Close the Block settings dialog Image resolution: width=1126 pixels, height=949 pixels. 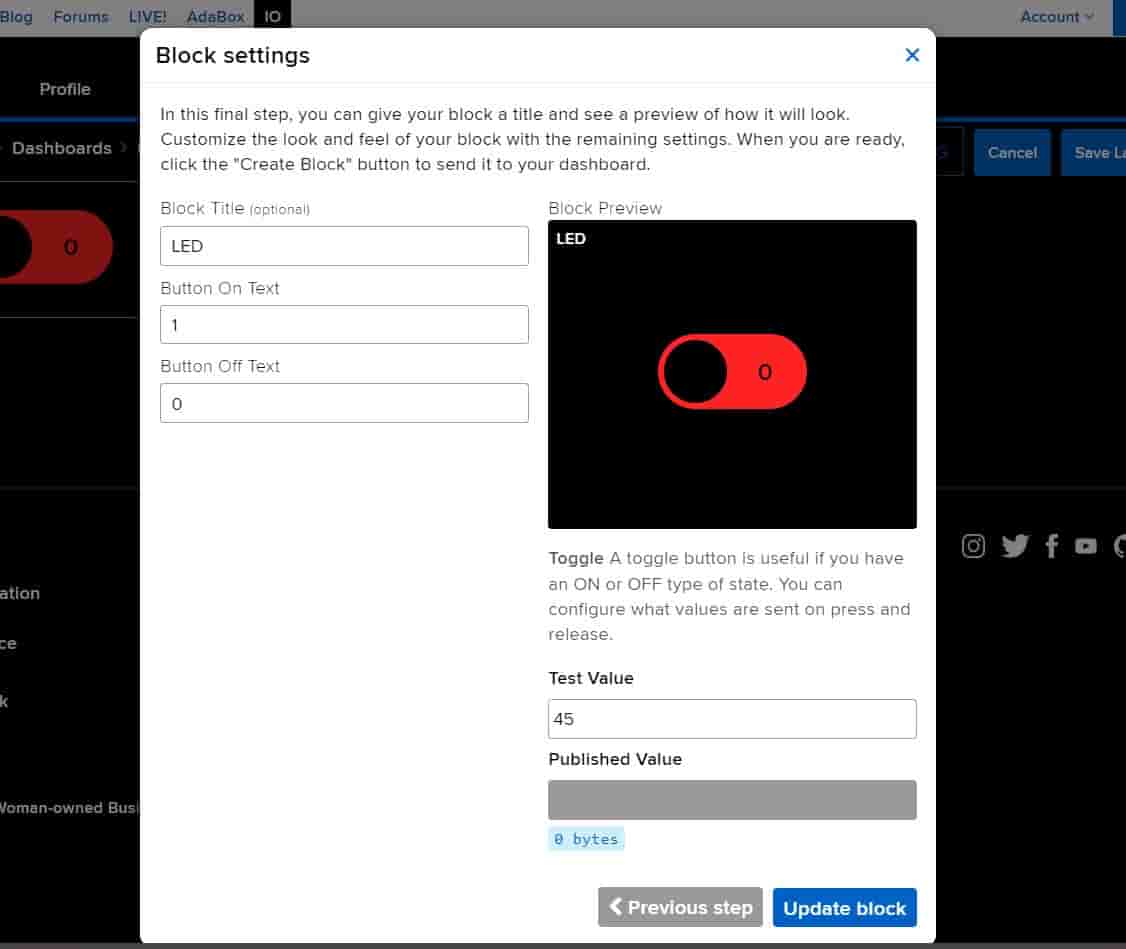911,55
